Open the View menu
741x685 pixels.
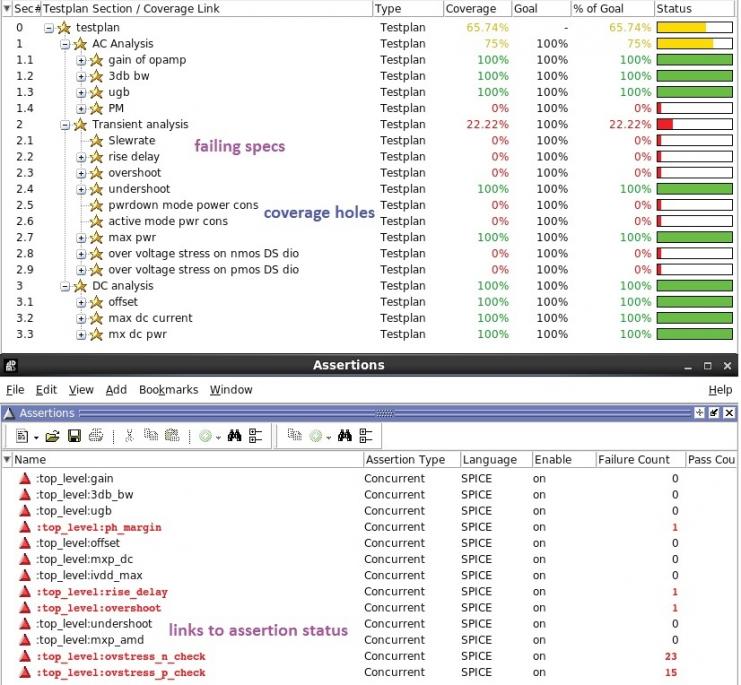81,390
